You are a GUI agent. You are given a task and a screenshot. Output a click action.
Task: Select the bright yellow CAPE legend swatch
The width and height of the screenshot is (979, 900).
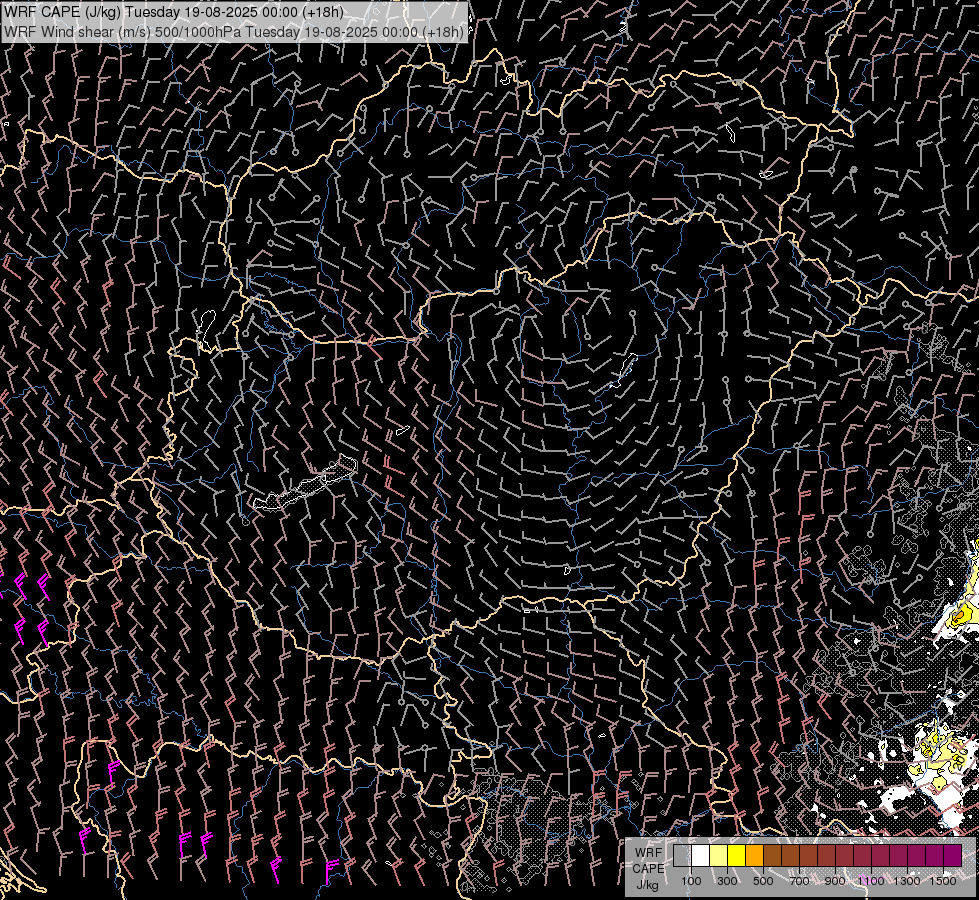737,855
